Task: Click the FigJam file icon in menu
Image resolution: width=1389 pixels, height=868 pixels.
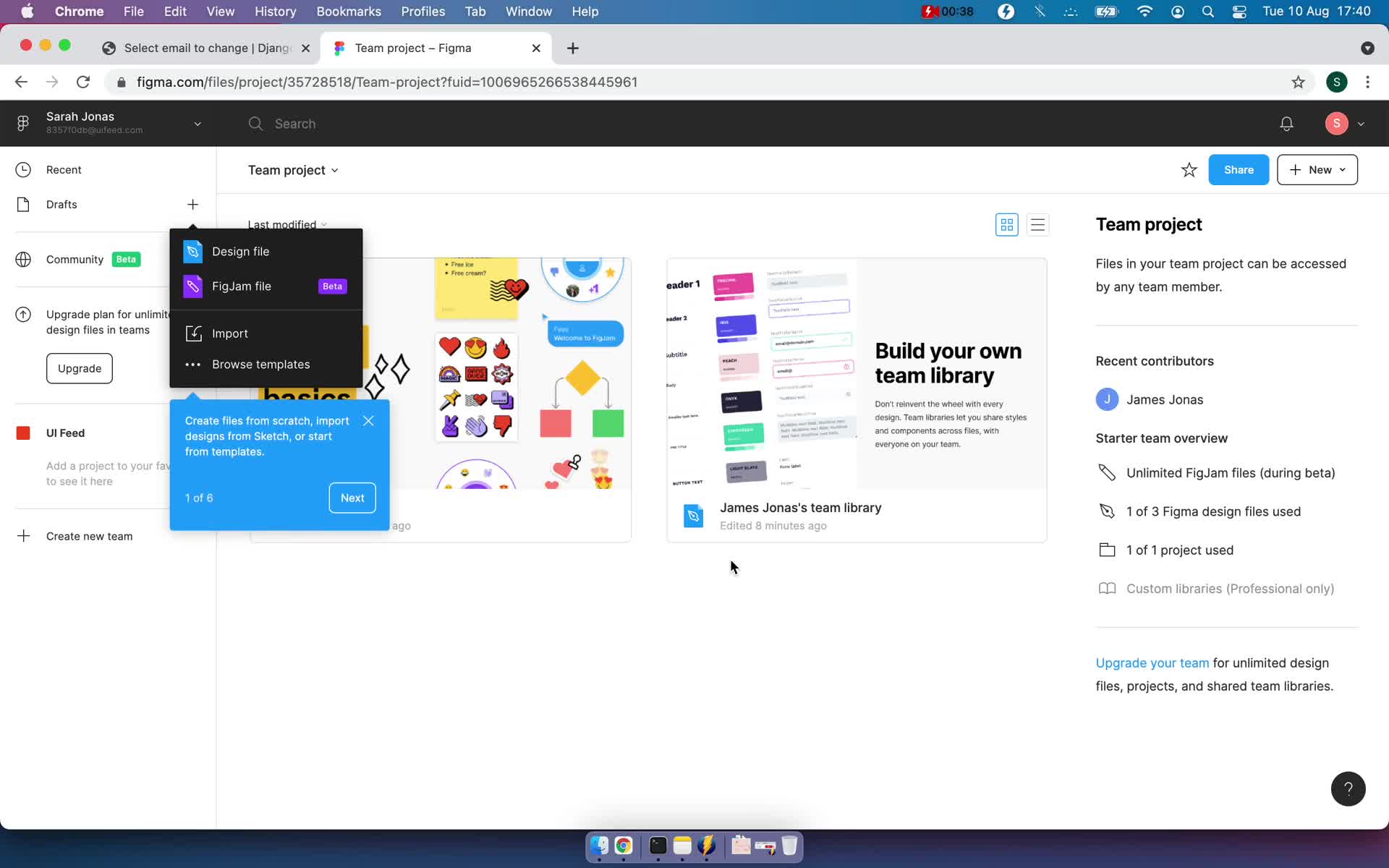Action: coord(194,286)
